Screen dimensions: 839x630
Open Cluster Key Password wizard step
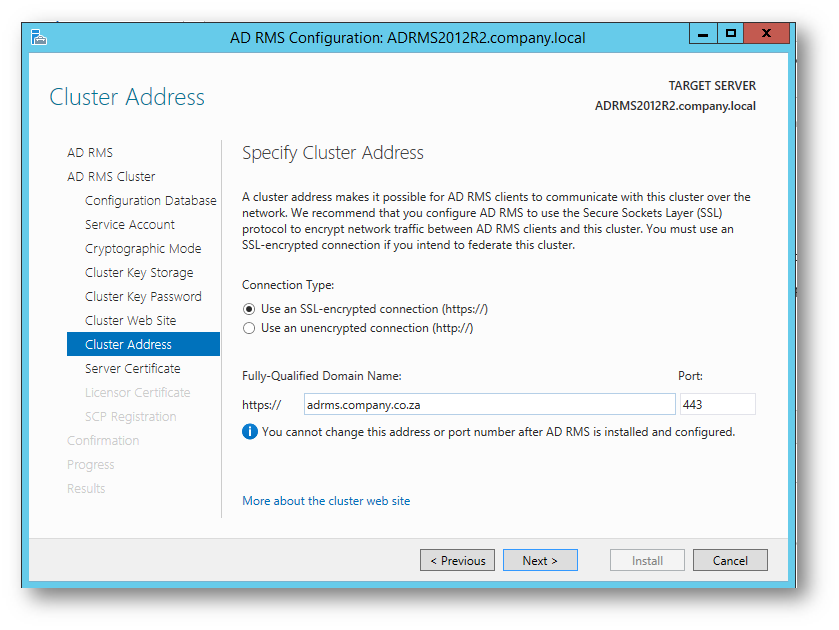[x=143, y=297]
